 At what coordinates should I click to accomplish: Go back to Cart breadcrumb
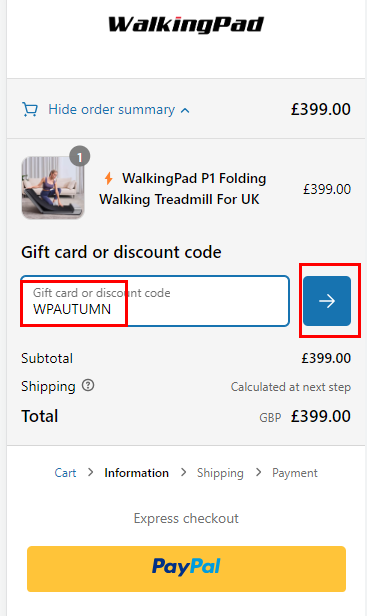pos(65,473)
